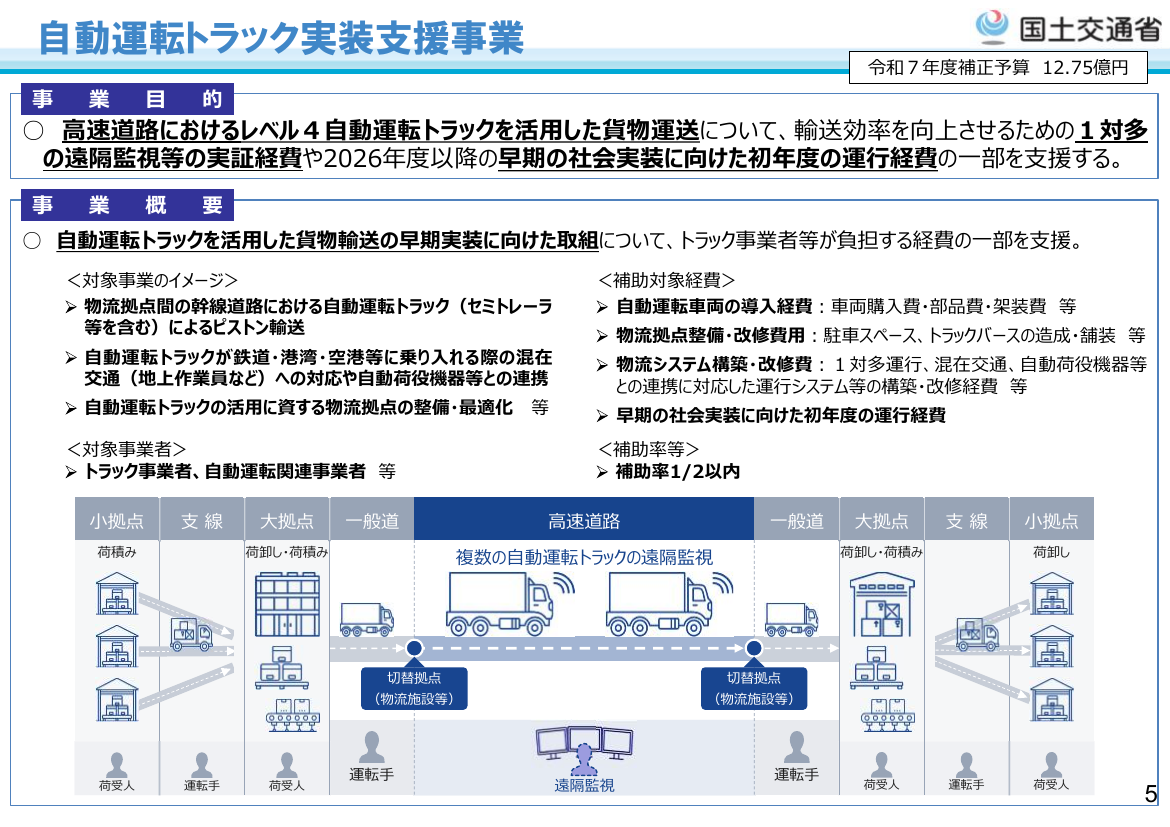Screen dimensions: 1170x827
Task: Click the 切替拠点(物流施設等) label at highway exit
Action: [754, 688]
